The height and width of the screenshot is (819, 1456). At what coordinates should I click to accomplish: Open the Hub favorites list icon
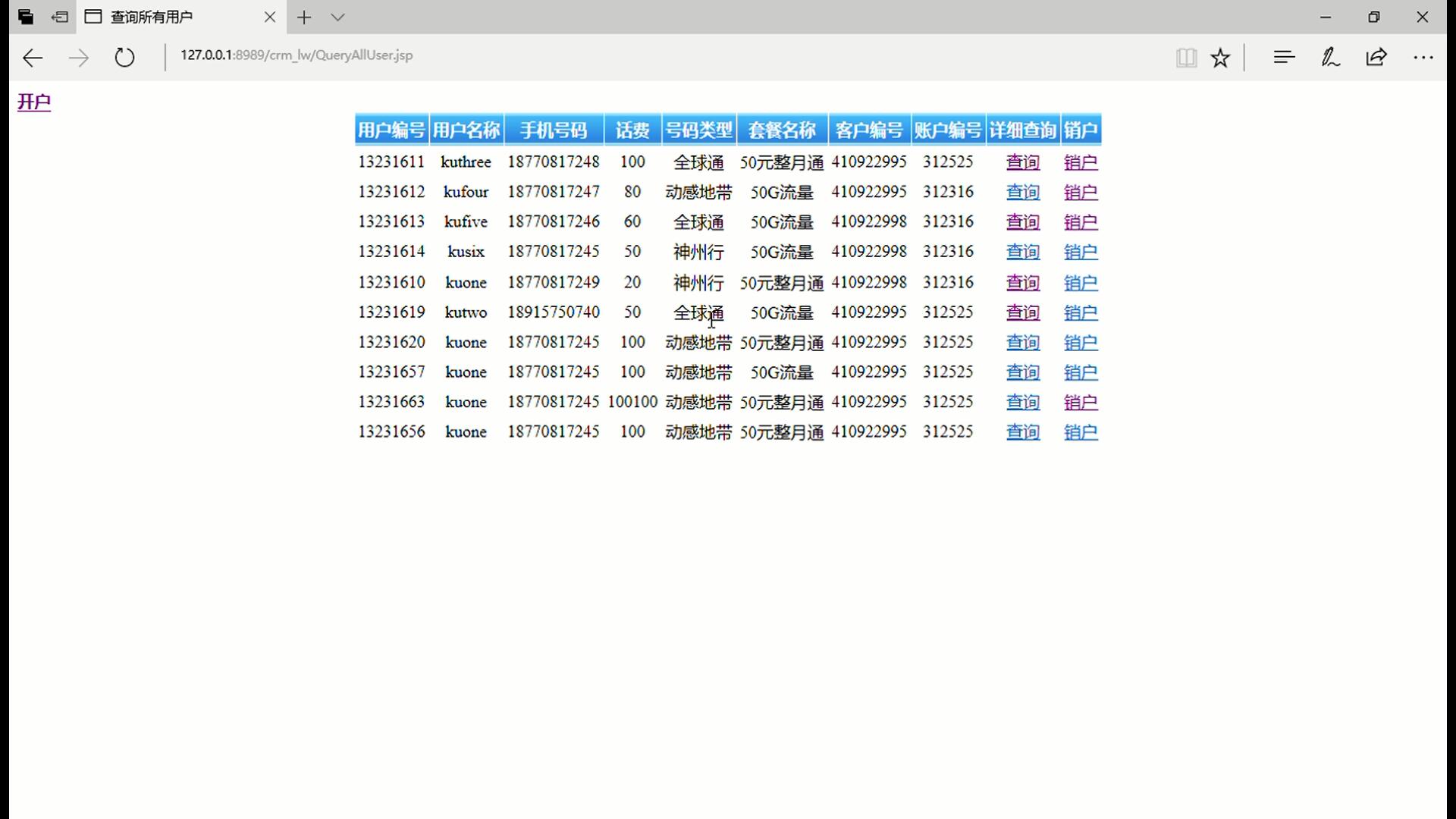pyautogui.click(x=1284, y=57)
